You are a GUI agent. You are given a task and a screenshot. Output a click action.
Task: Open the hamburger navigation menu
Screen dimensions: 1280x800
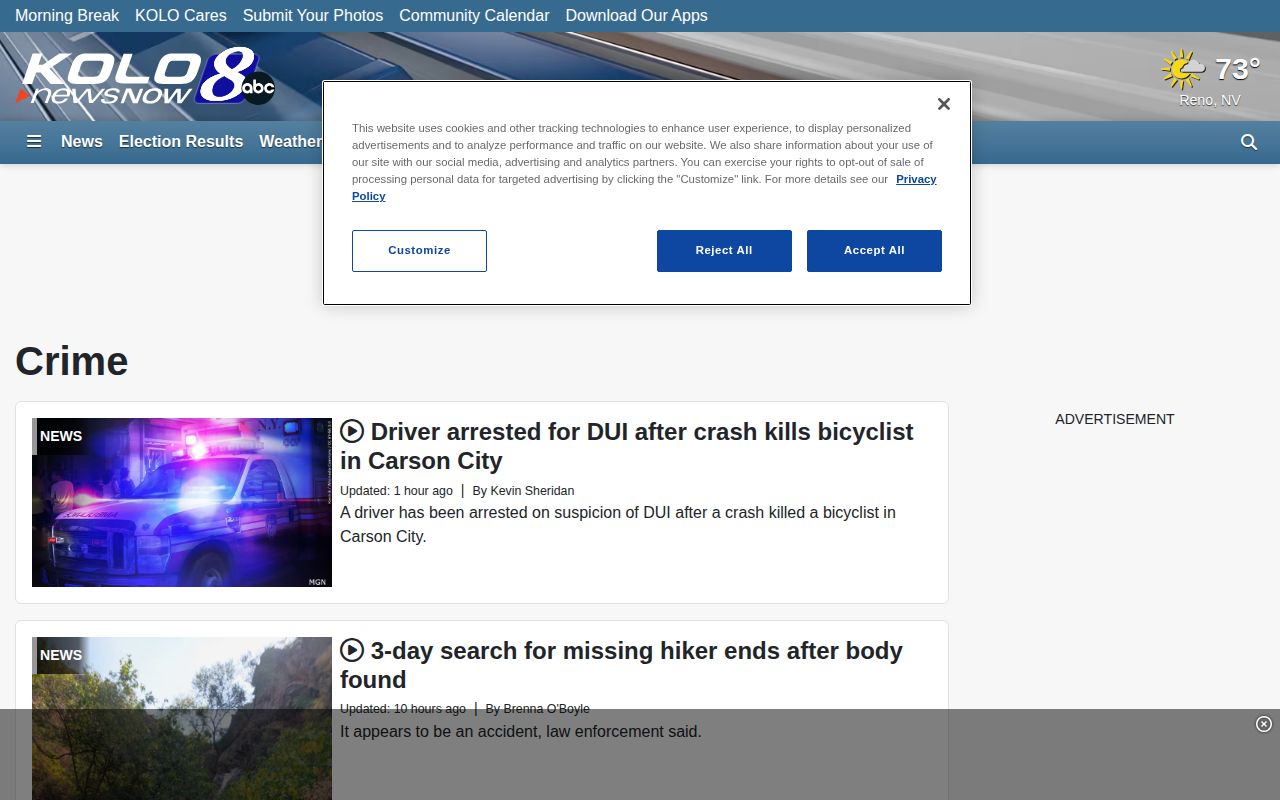[x=34, y=142]
